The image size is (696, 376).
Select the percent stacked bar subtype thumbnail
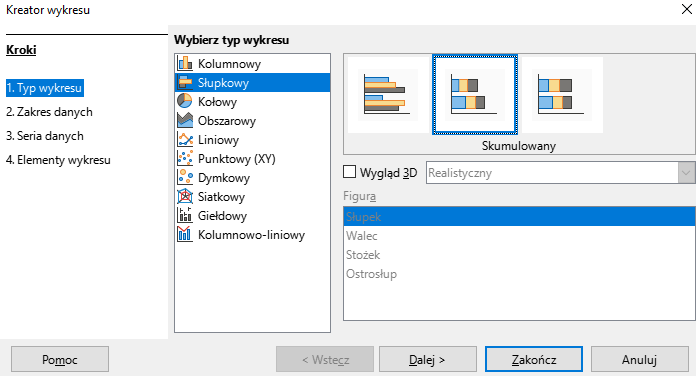(x=562, y=95)
